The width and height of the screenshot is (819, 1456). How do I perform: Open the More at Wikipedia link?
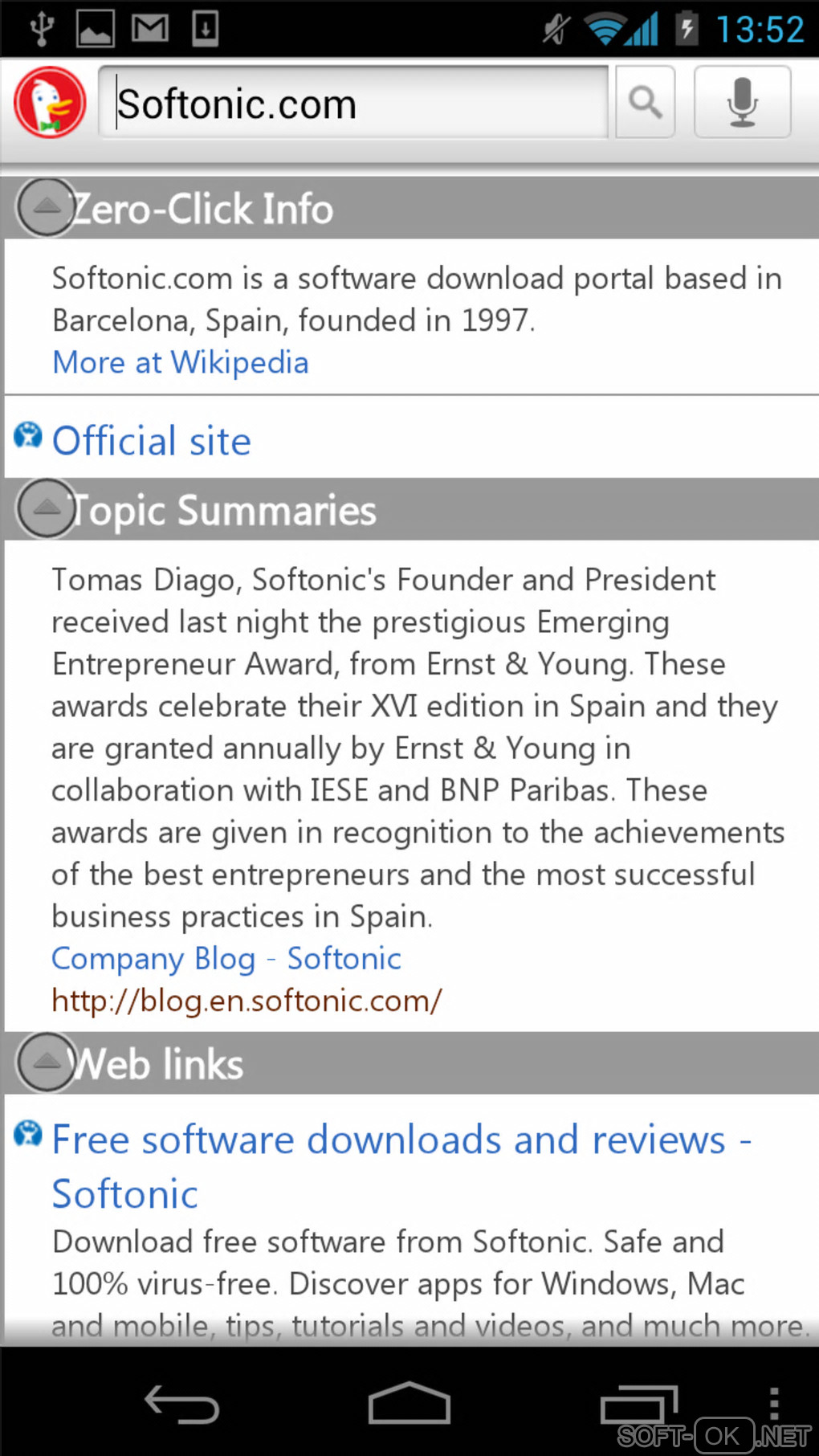[x=181, y=363]
